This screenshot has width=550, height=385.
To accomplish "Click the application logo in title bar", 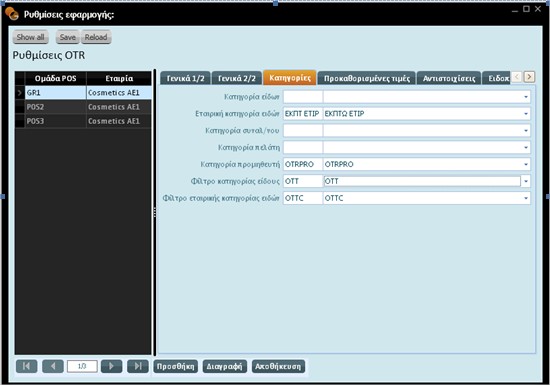I will point(12,14).
